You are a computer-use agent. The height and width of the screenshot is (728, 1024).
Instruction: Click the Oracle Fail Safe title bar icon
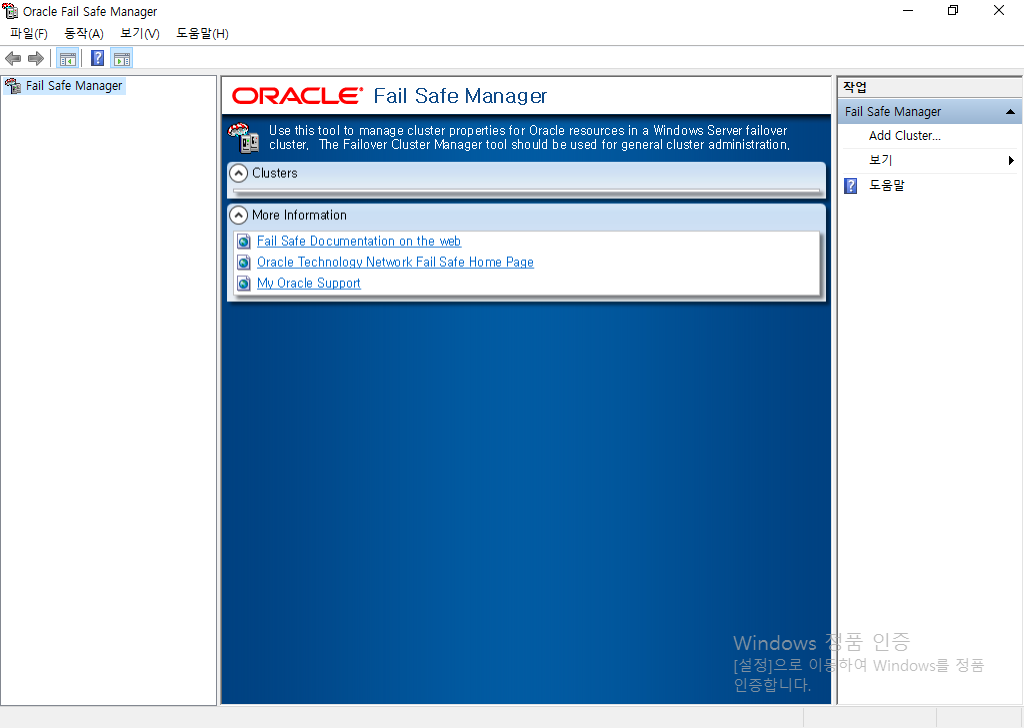(10, 10)
